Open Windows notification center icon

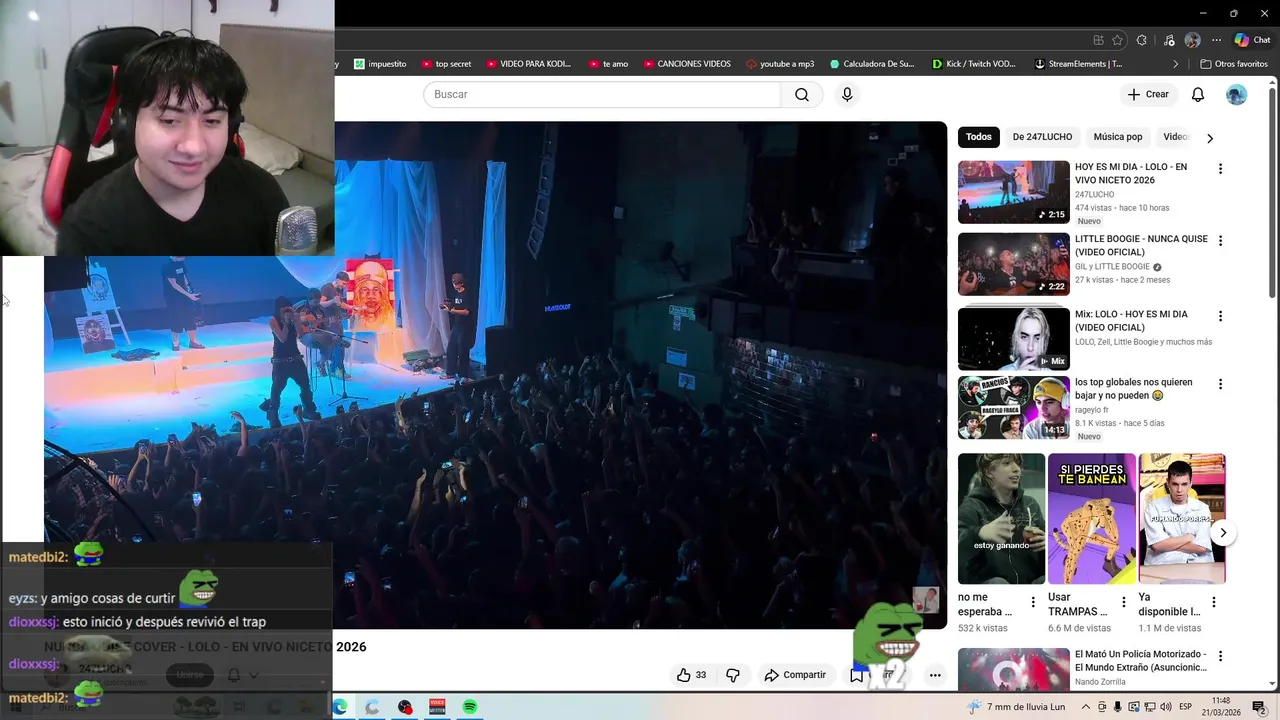[x=1258, y=707]
